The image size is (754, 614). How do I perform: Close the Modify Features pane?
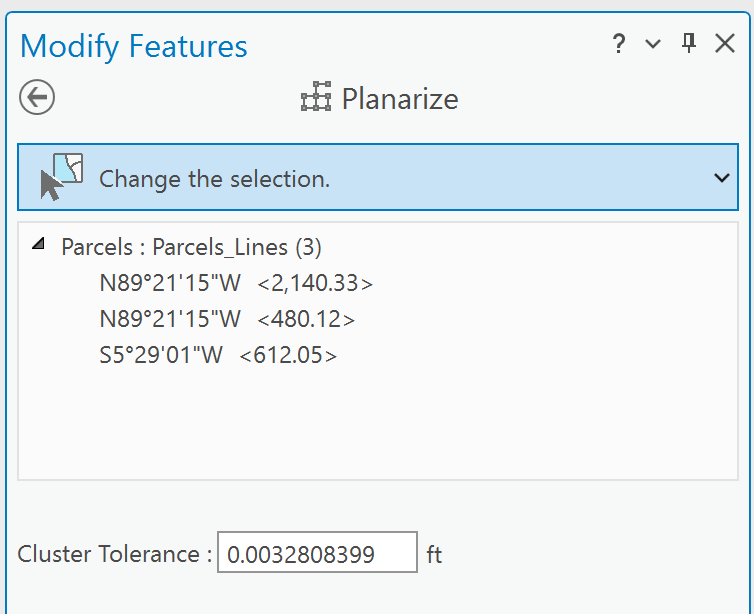pos(725,44)
